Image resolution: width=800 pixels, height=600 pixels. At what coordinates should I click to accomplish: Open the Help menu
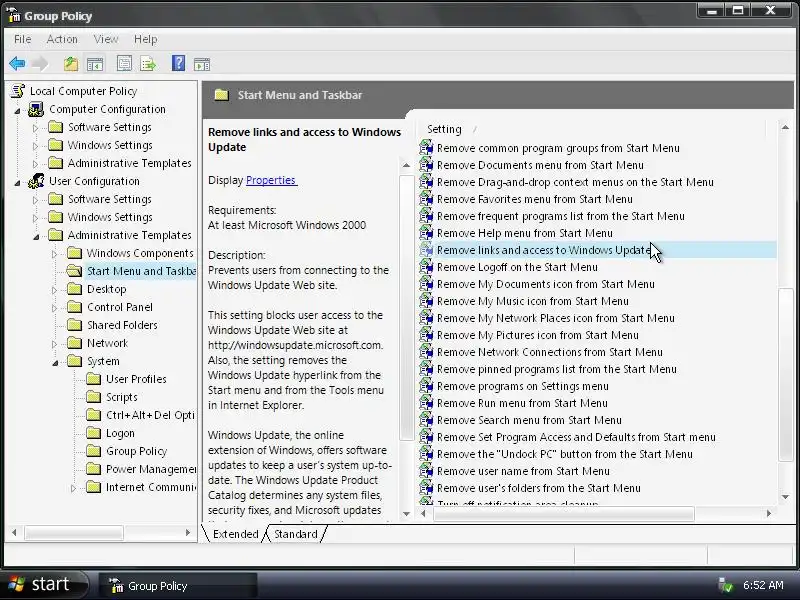pyautogui.click(x=145, y=39)
